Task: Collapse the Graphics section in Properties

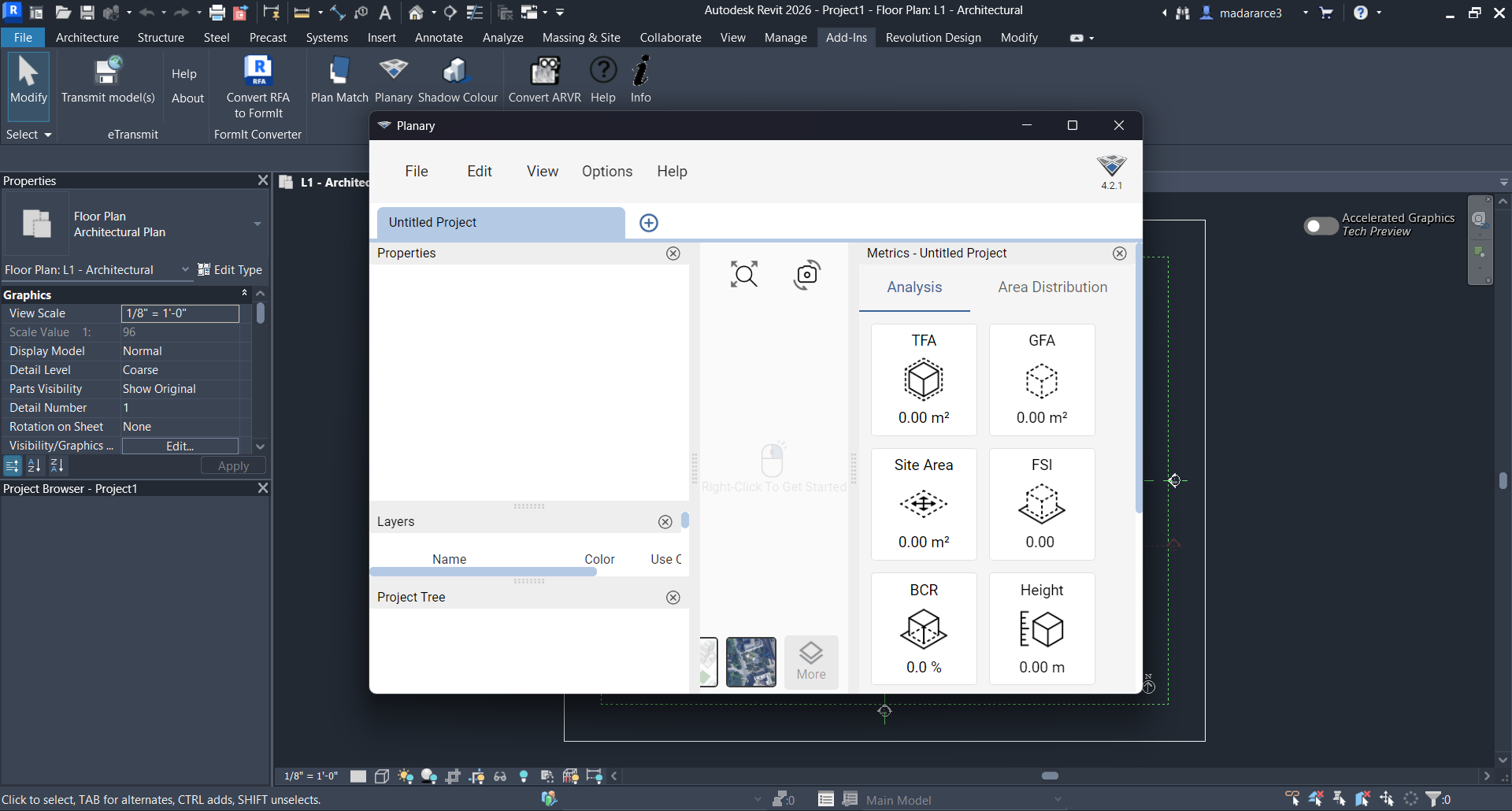Action: point(244,294)
